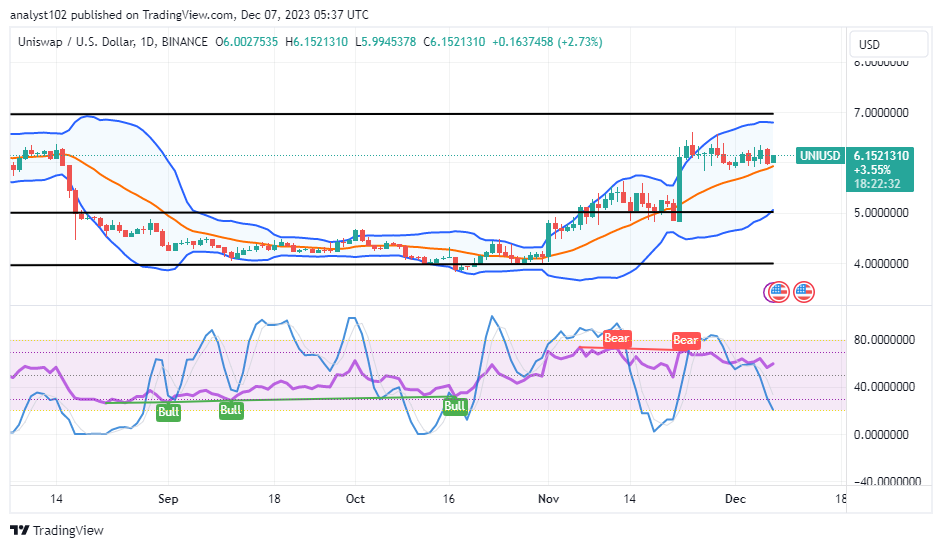Click the BINANCE exchange label
This screenshot has height=548, width=942.
tap(184, 42)
